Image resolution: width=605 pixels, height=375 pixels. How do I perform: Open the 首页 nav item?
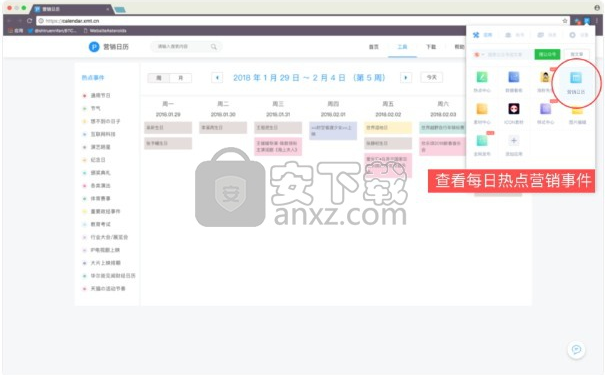(x=373, y=47)
